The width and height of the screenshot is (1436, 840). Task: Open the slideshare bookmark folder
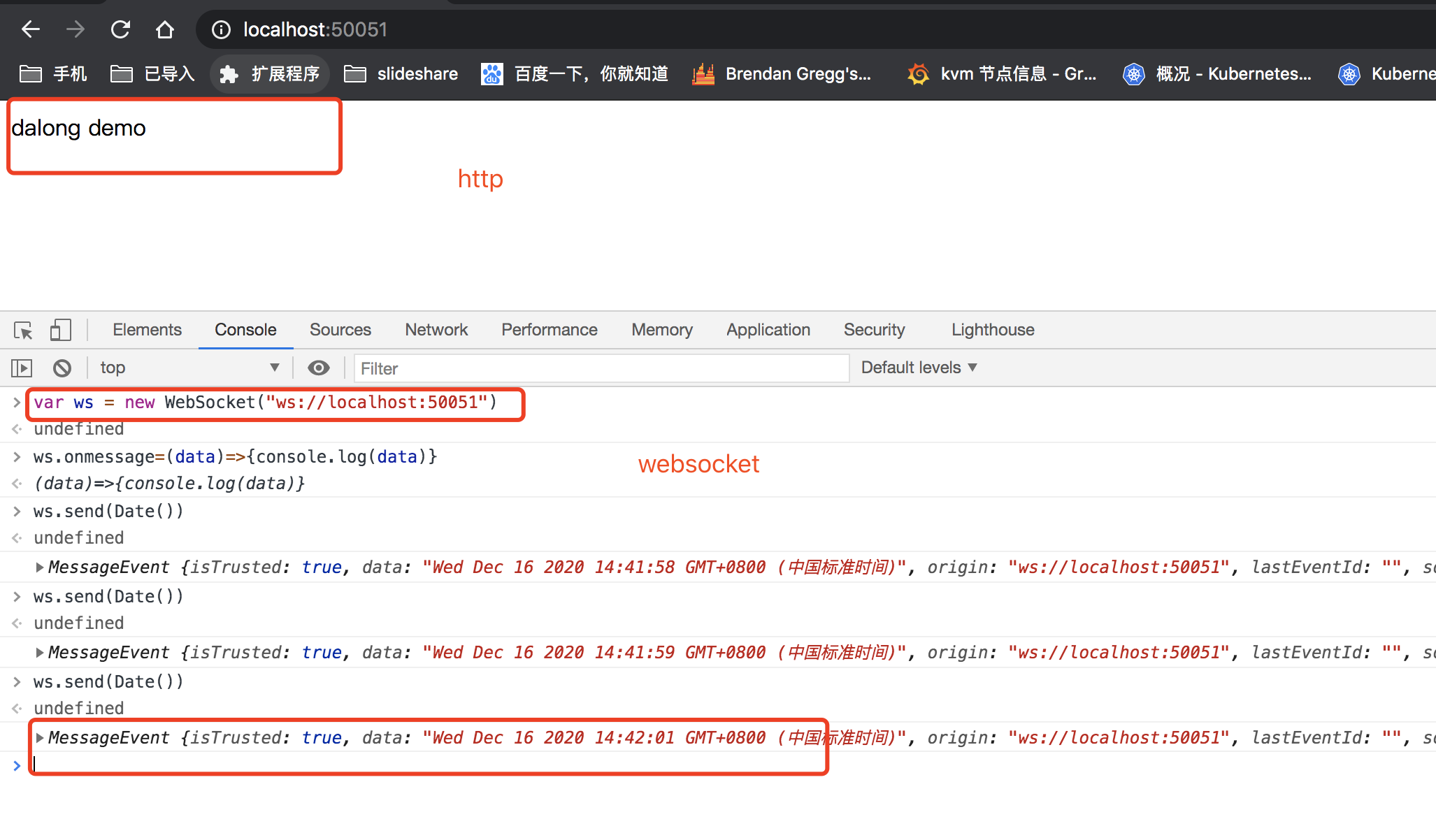401,73
